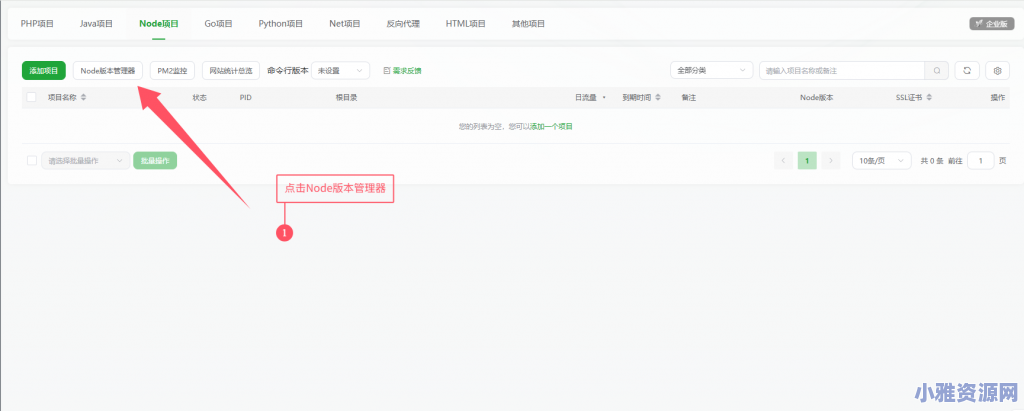Open the Net项目 tab
Viewport: 1024px width, 411px height.
click(x=345, y=24)
